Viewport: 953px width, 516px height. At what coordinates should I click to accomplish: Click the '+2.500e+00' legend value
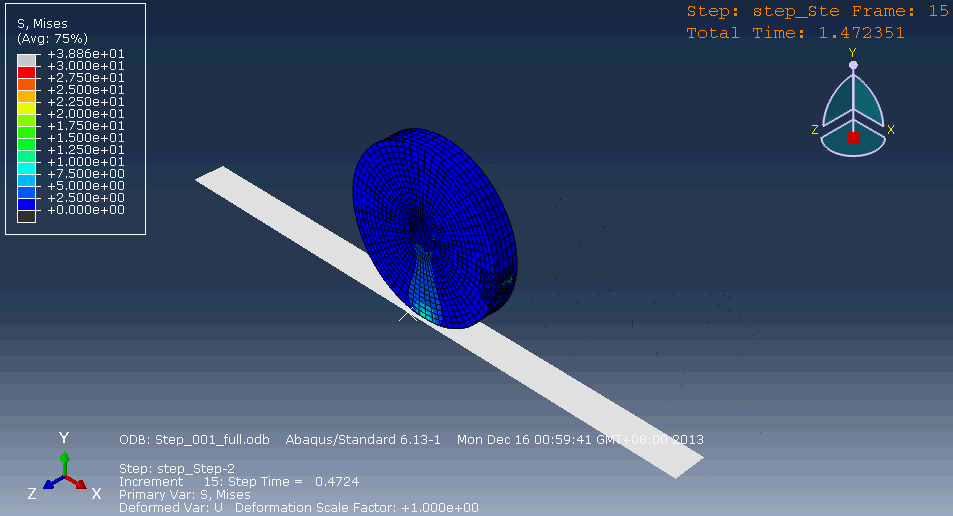click(x=86, y=198)
